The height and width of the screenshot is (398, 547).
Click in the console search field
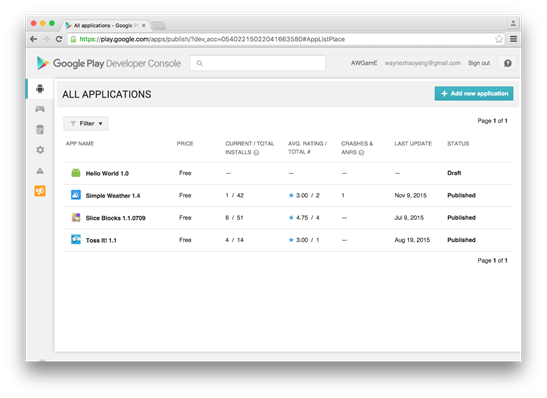coord(258,63)
